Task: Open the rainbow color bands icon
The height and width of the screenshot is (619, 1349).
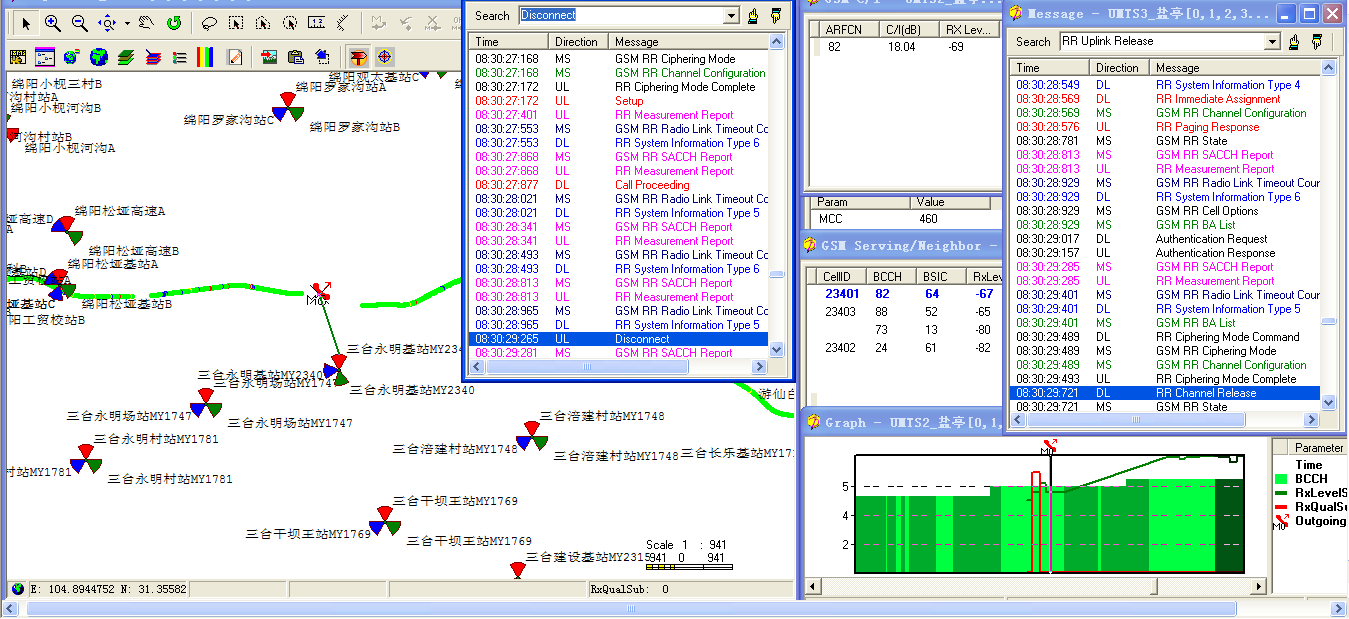Action: (205, 57)
